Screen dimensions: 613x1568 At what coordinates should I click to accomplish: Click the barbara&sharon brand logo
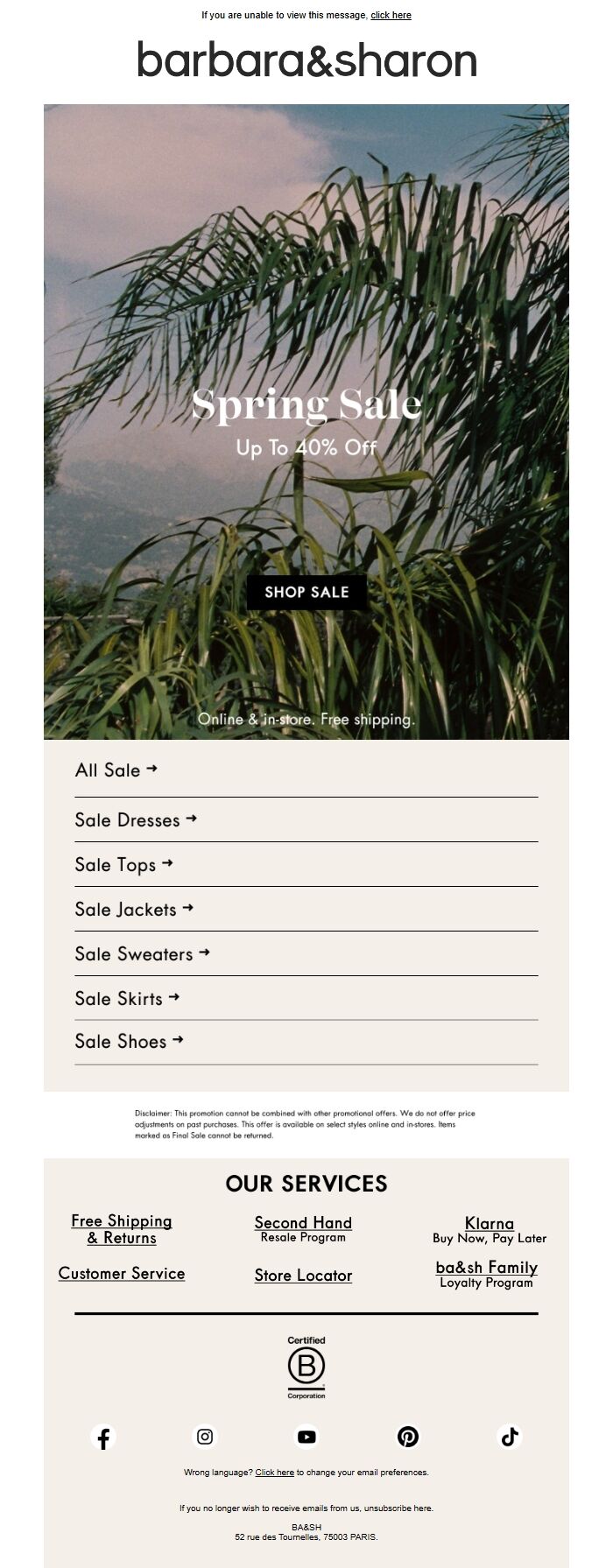click(306, 60)
